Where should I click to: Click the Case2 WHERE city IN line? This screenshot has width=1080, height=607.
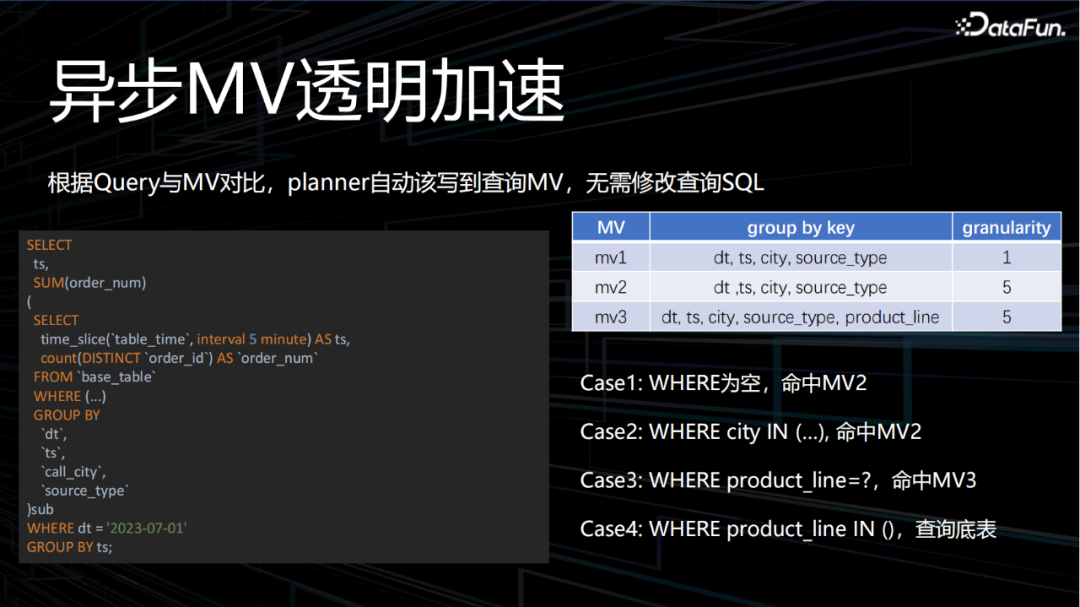pos(751,432)
